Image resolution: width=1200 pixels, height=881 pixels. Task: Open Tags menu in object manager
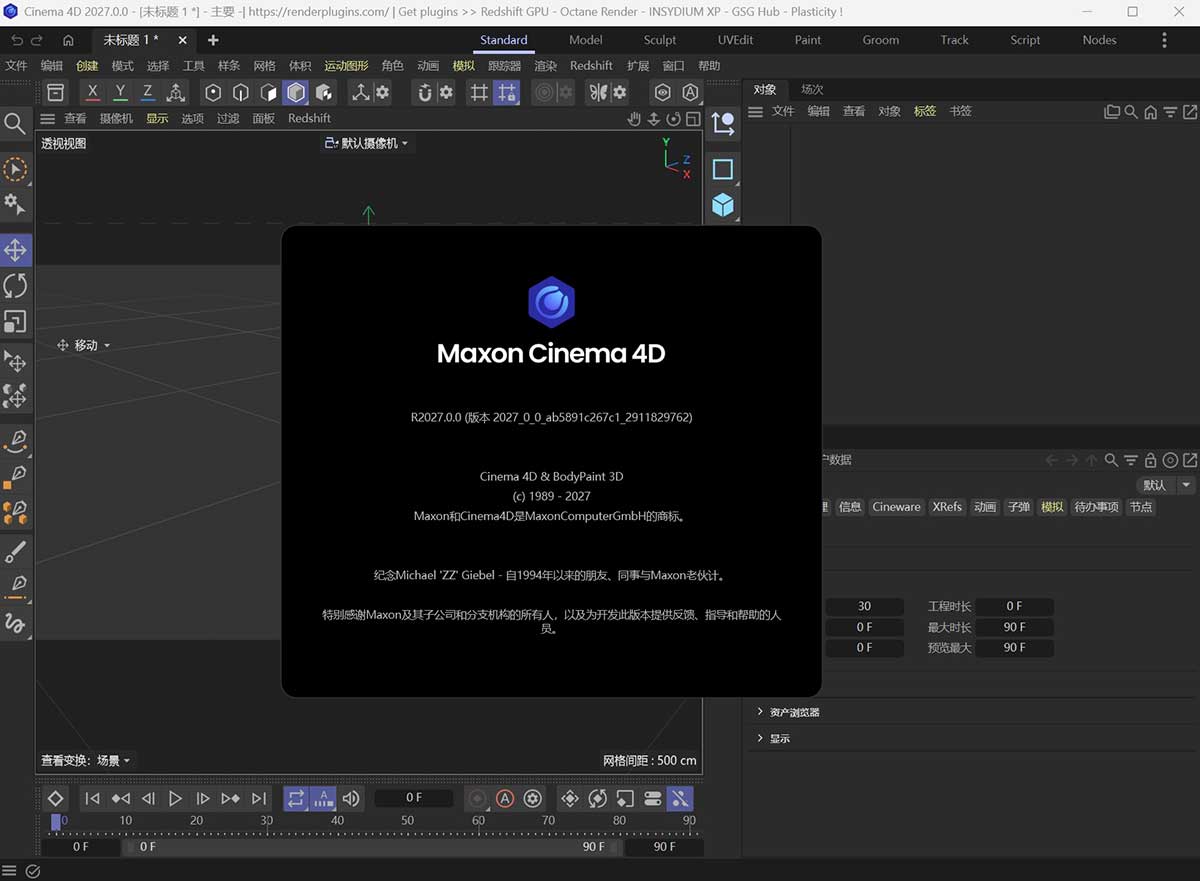click(x=925, y=111)
